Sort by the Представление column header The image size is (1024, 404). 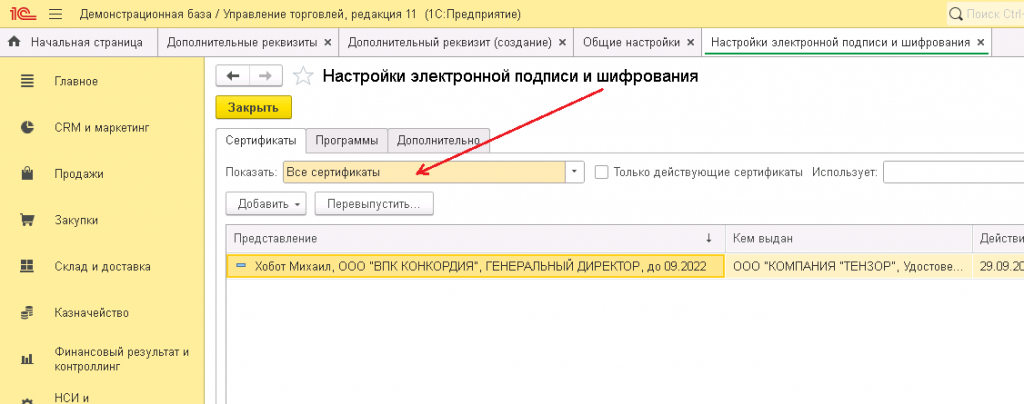470,238
